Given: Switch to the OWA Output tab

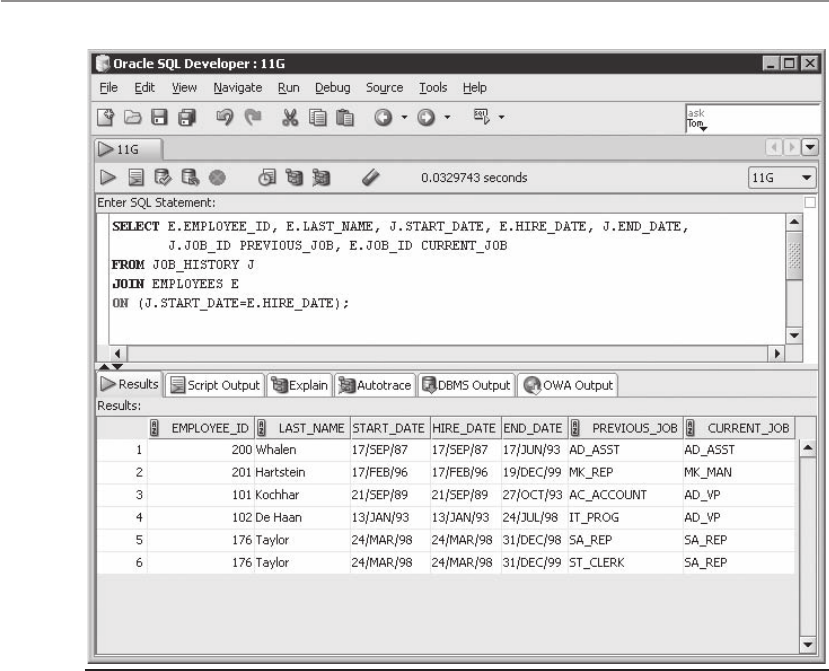Looking at the screenshot, I should point(568,385).
